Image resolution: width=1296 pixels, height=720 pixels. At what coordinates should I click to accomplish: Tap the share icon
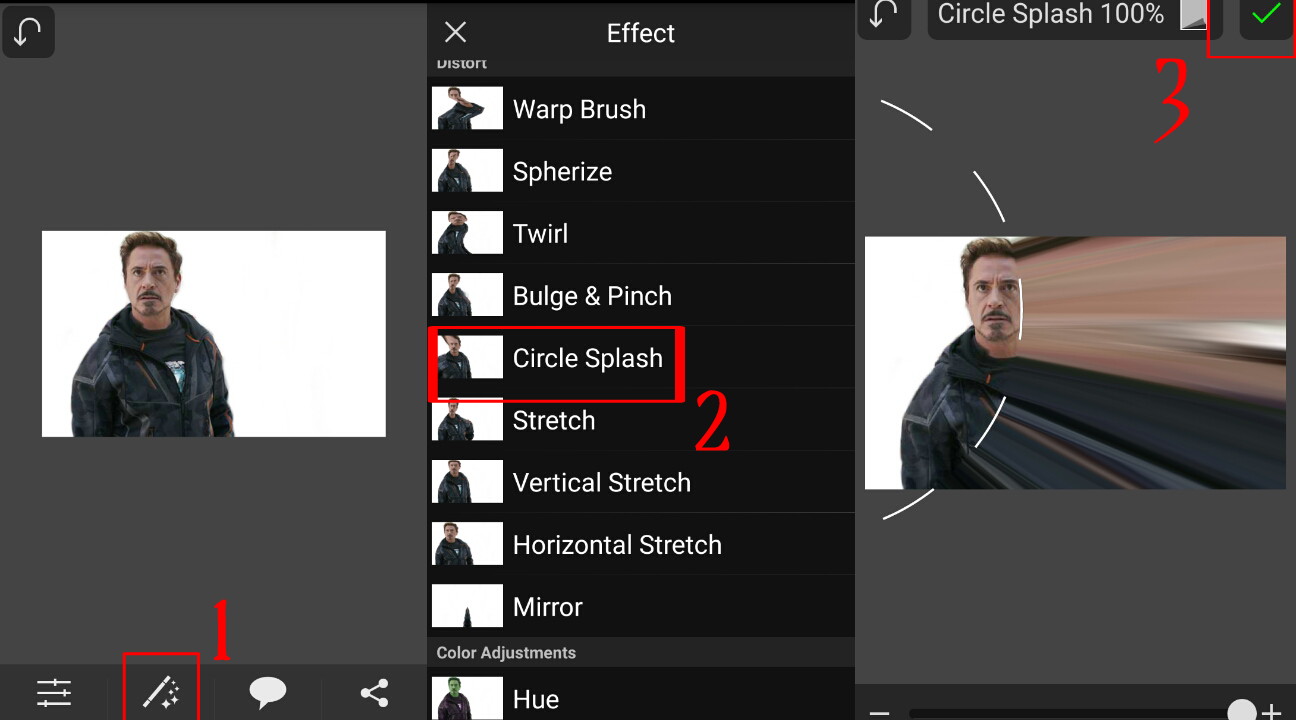pos(374,692)
